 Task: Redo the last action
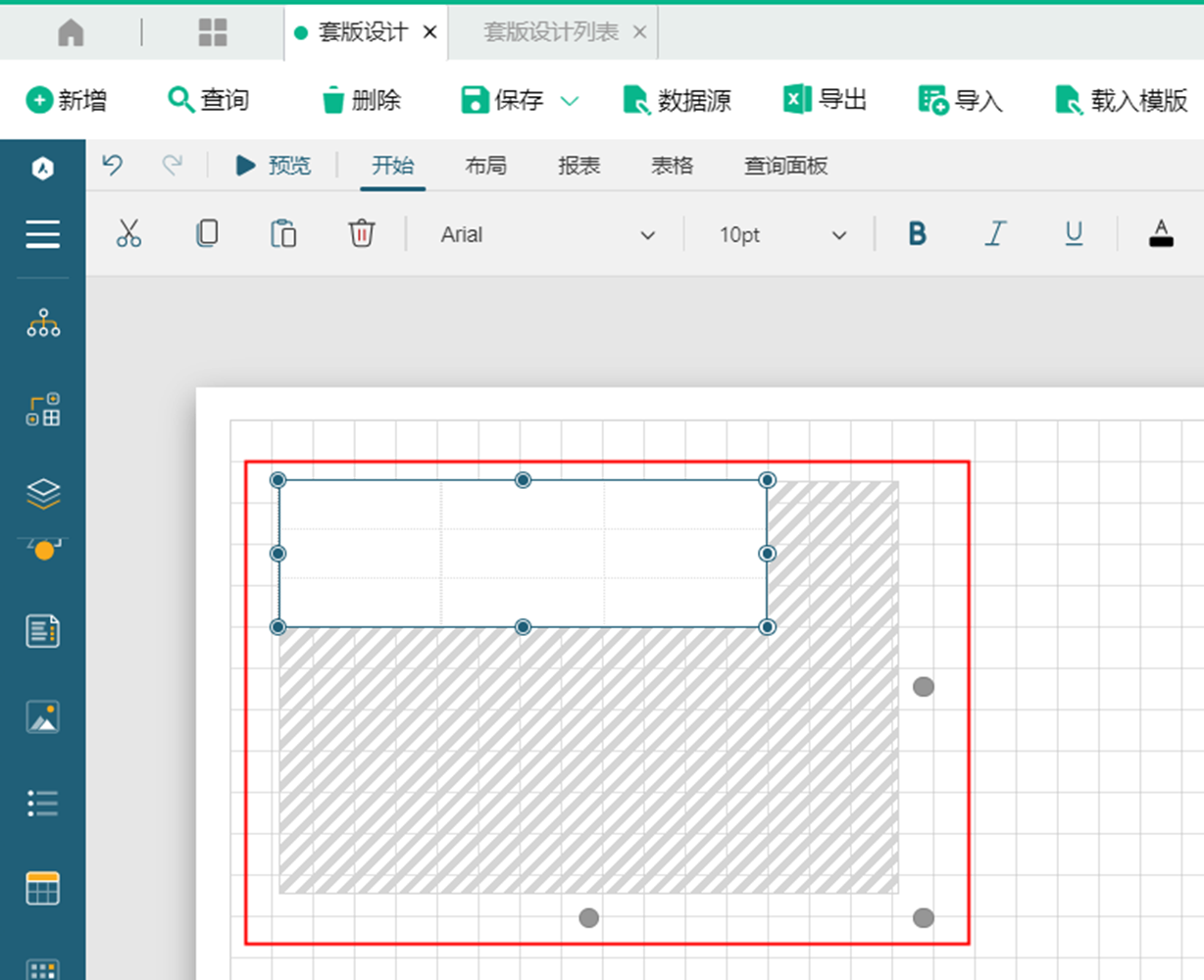(x=173, y=165)
